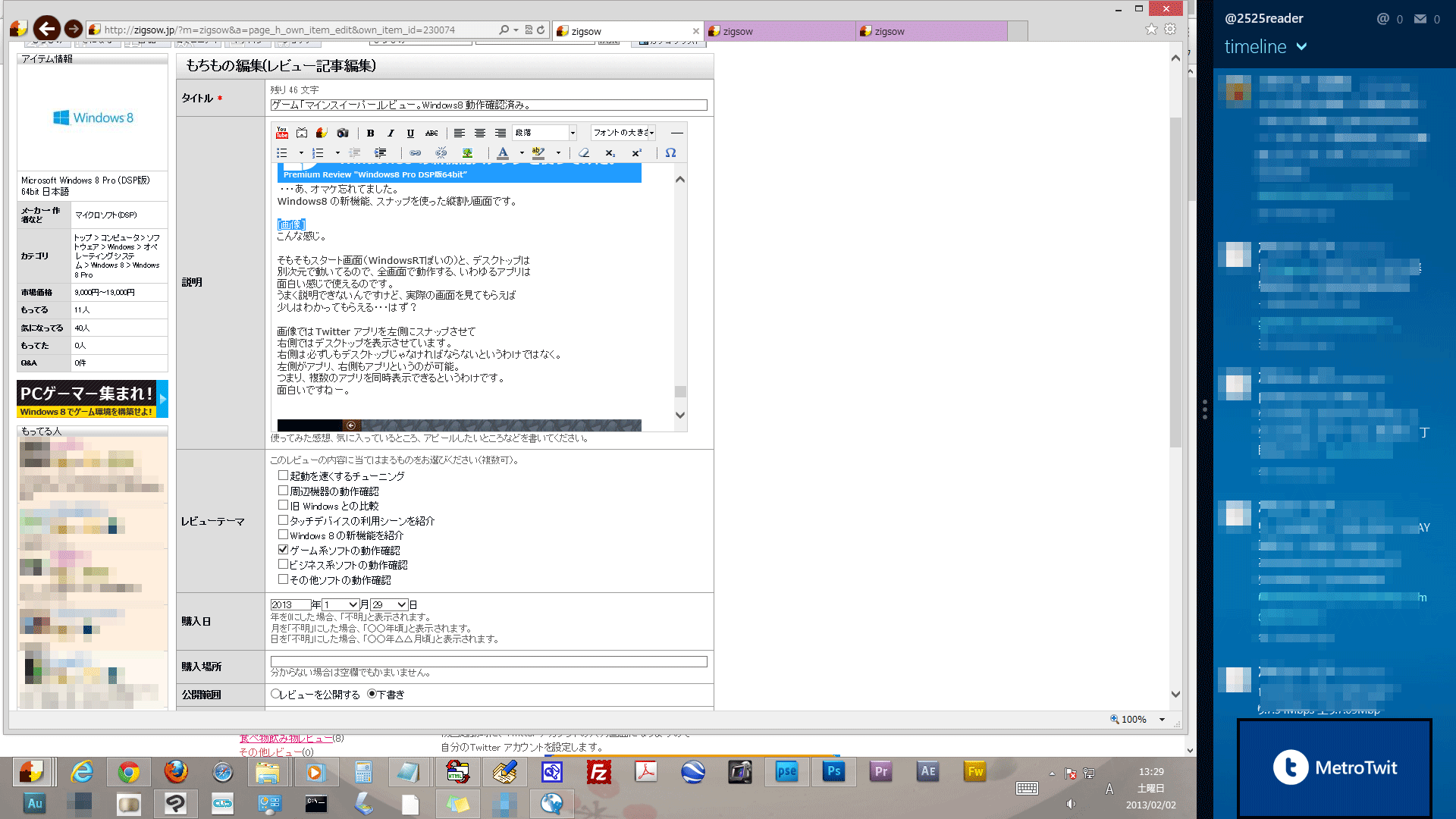Image resolution: width=1456 pixels, height=819 pixels.
Task: Click the insert image icon
Action: 467,153
